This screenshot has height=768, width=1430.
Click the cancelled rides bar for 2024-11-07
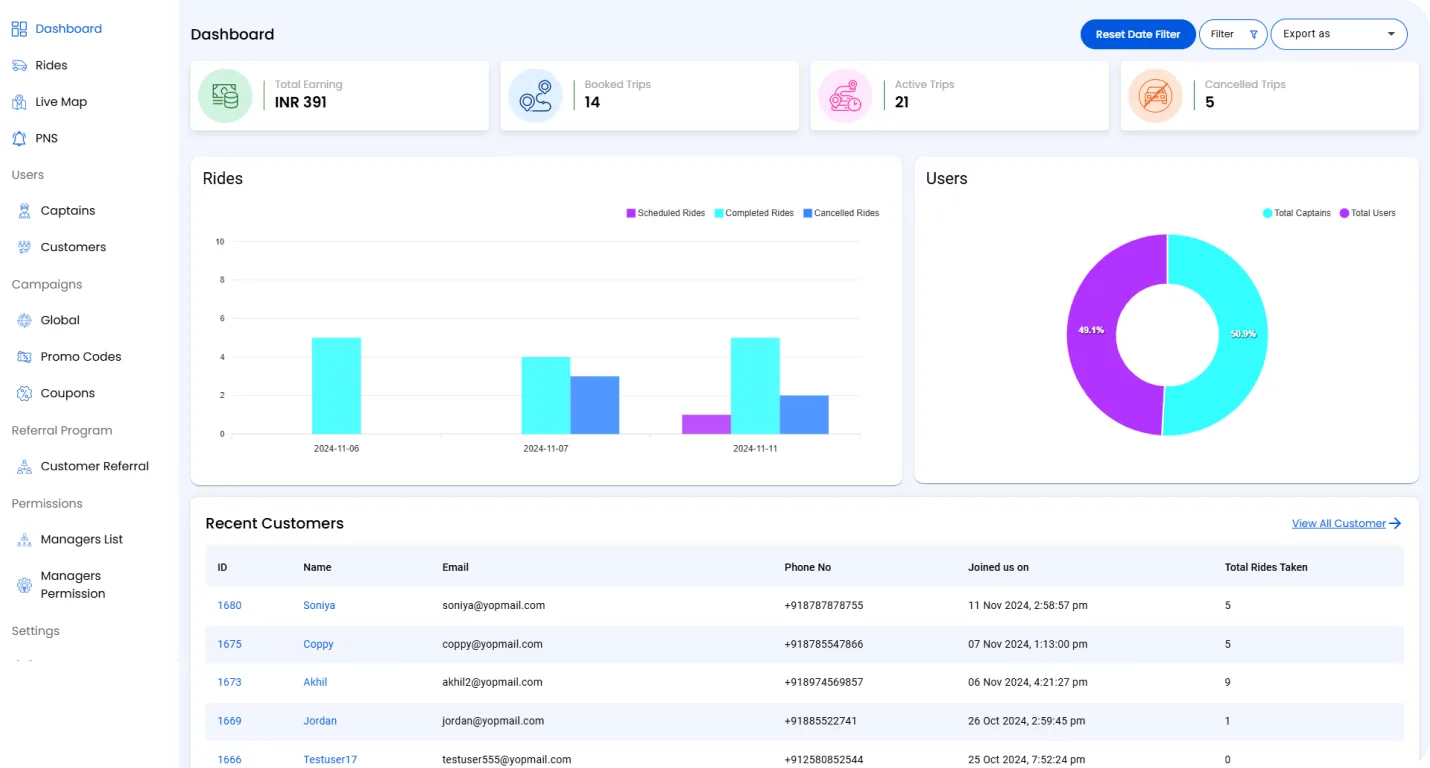[x=595, y=405]
